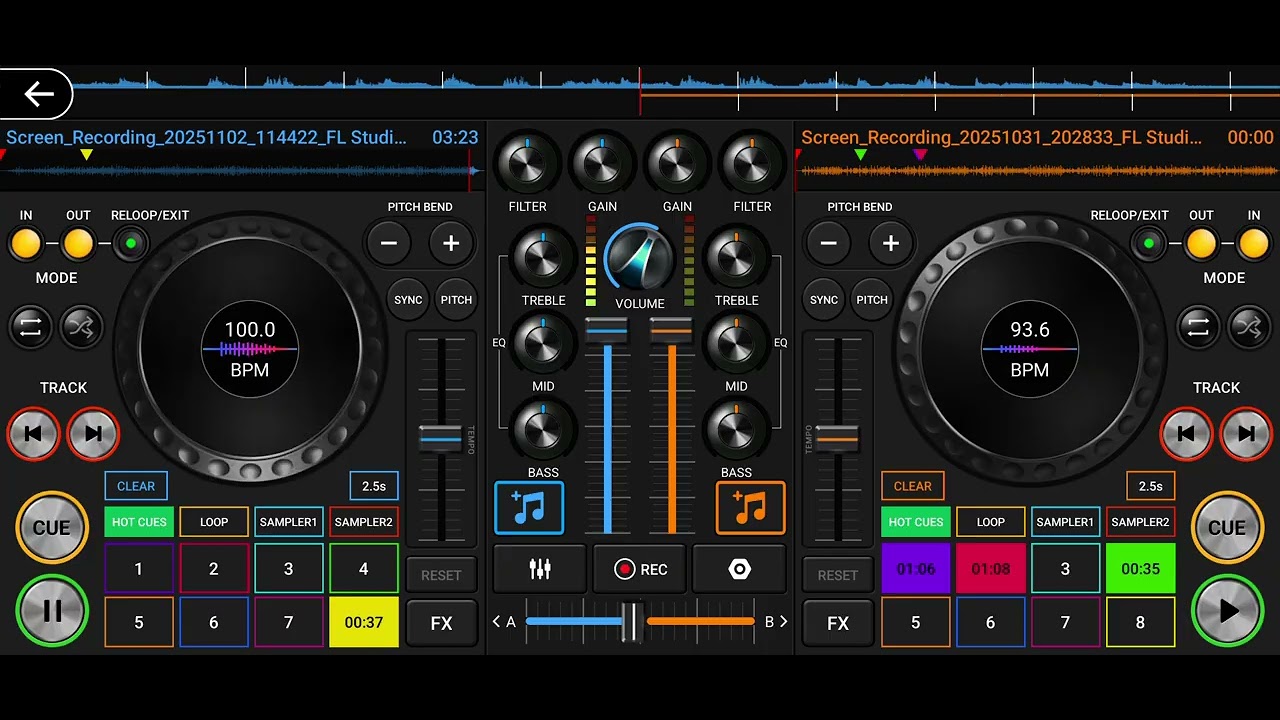
Task: Add music to deck B
Action: point(751,507)
